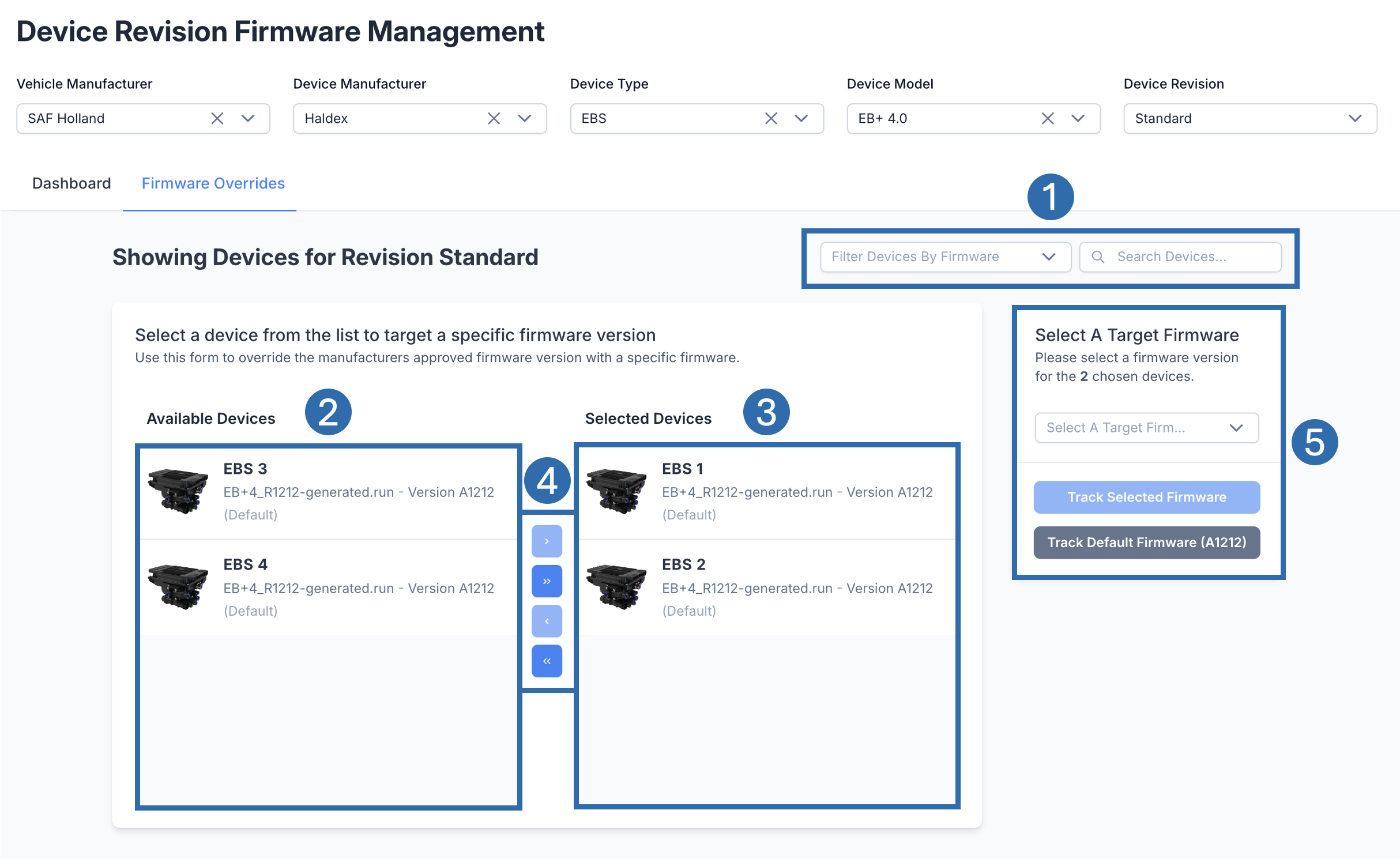Click the EBS 4 device thumbnail
Viewport: 1400px width, 859px height.
[x=178, y=586]
